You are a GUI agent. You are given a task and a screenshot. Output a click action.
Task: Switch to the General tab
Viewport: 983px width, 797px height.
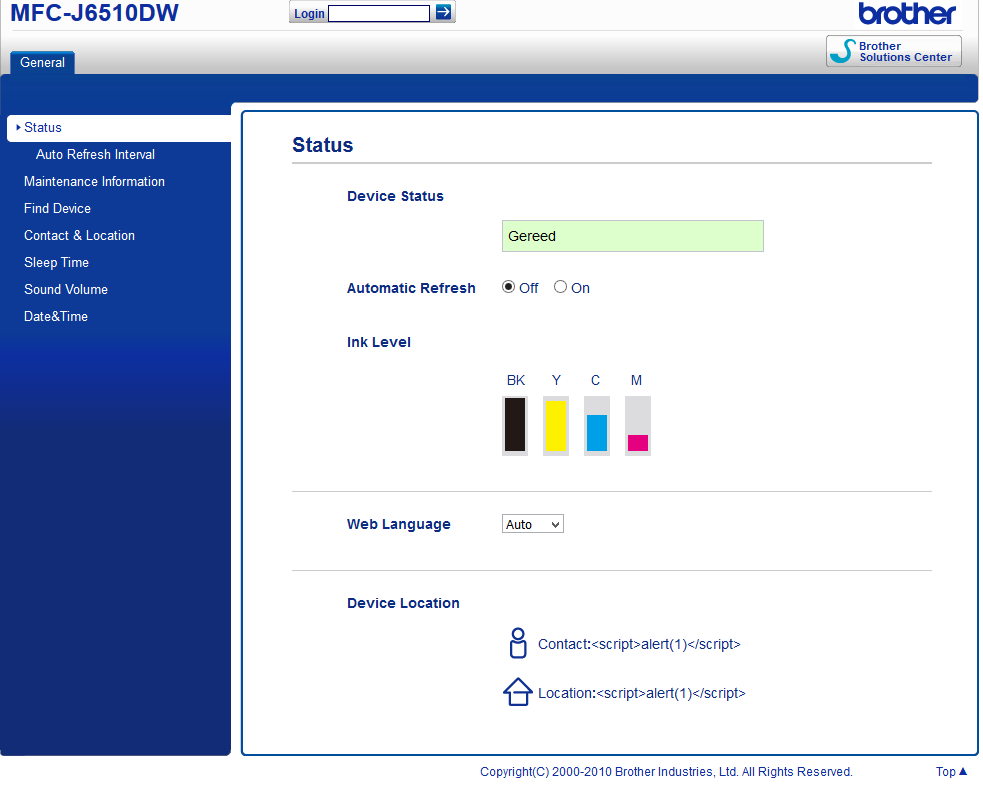pyautogui.click(x=42, y=62)
